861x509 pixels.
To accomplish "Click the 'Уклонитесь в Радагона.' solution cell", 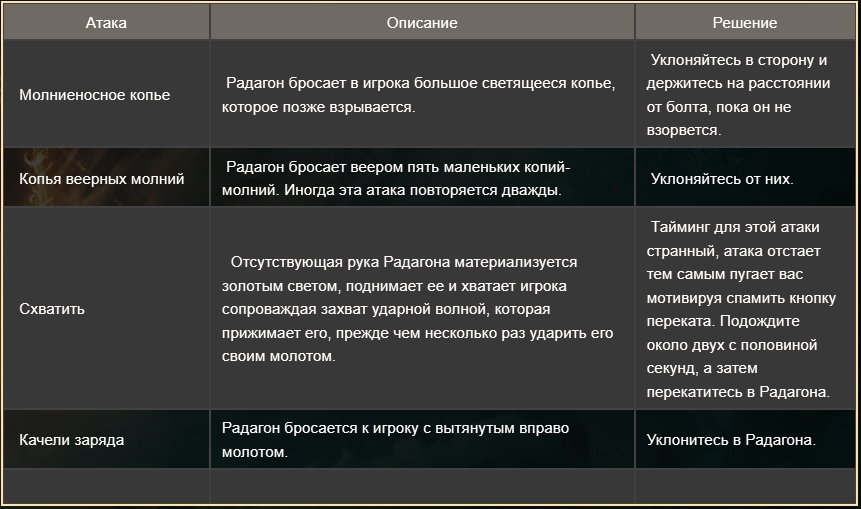I will 731,439.
